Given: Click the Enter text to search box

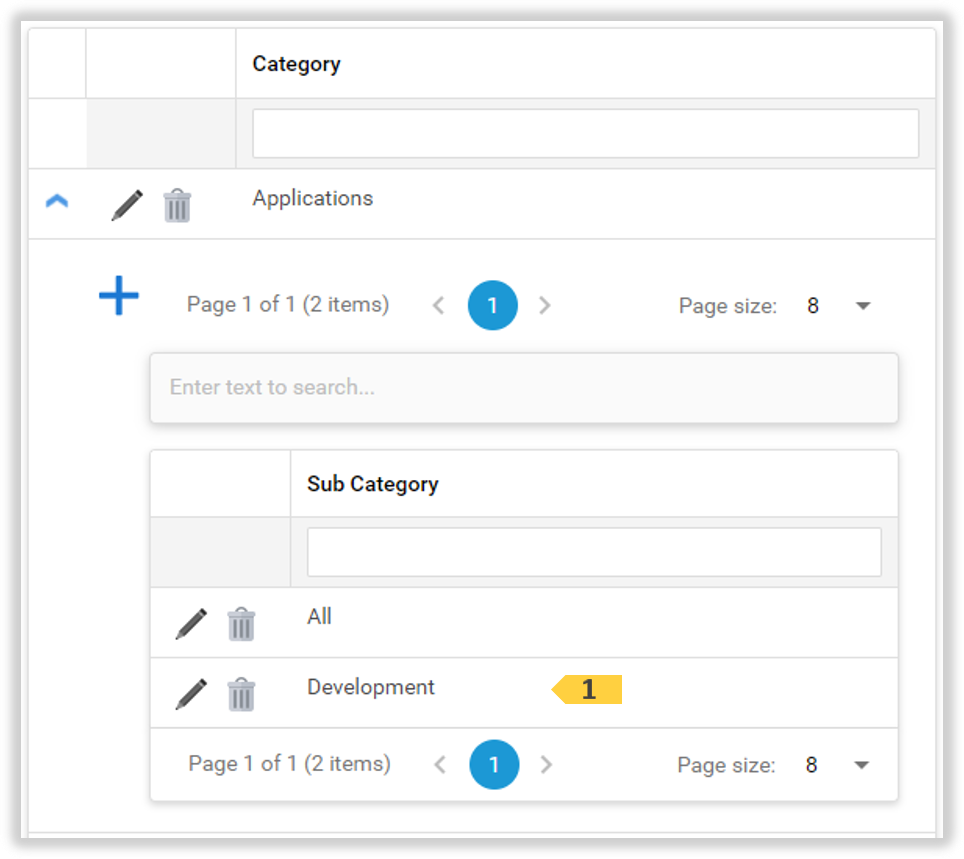Looking at the screenshot, I should [524, 388].
